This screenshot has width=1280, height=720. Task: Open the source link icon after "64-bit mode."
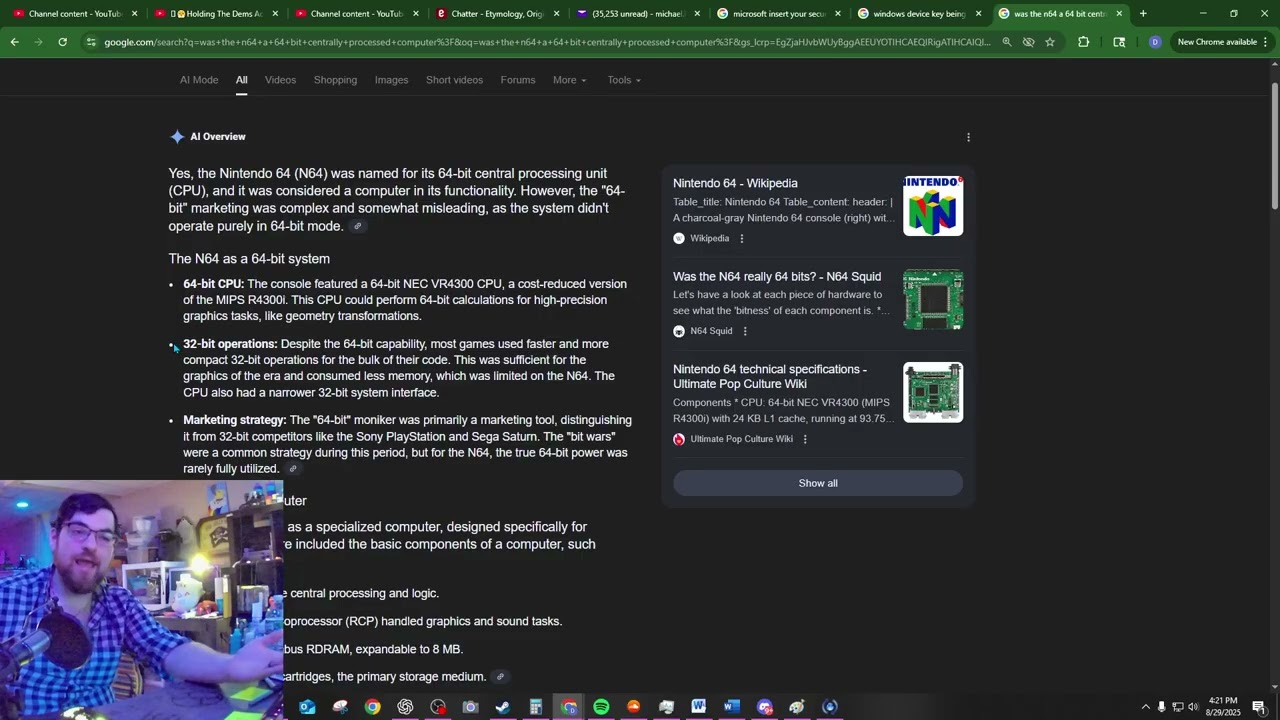pos(357,227)
